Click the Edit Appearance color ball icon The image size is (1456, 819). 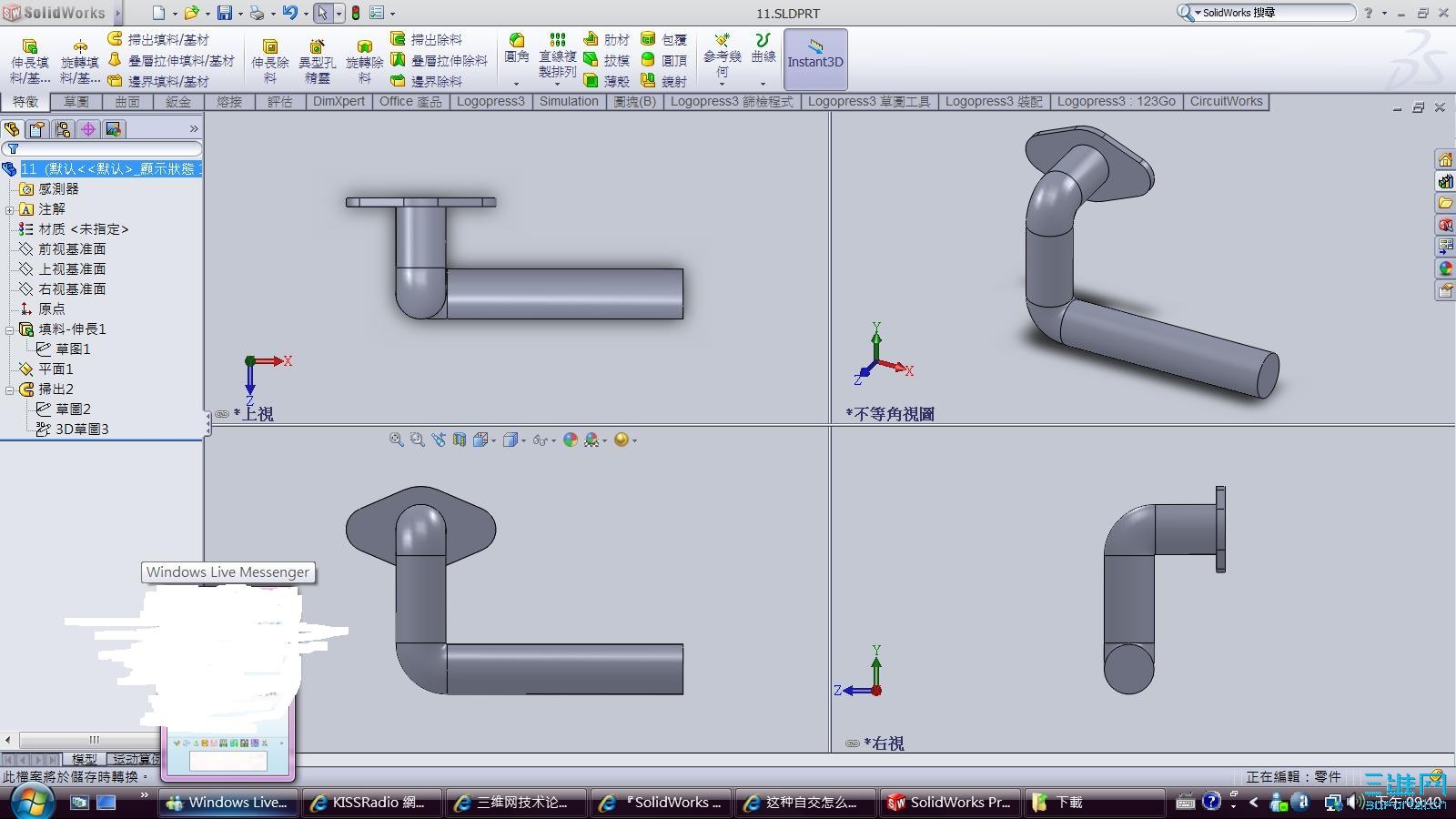tap(571, 440)
